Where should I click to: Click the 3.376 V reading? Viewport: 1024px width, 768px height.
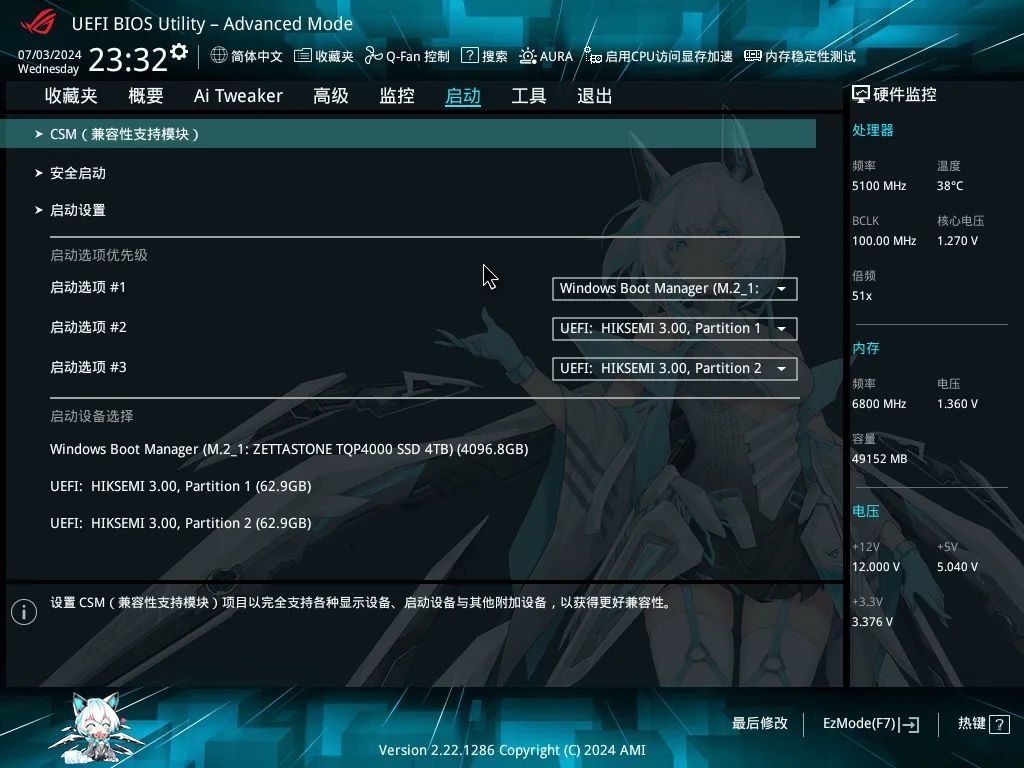tap(872, 622)
